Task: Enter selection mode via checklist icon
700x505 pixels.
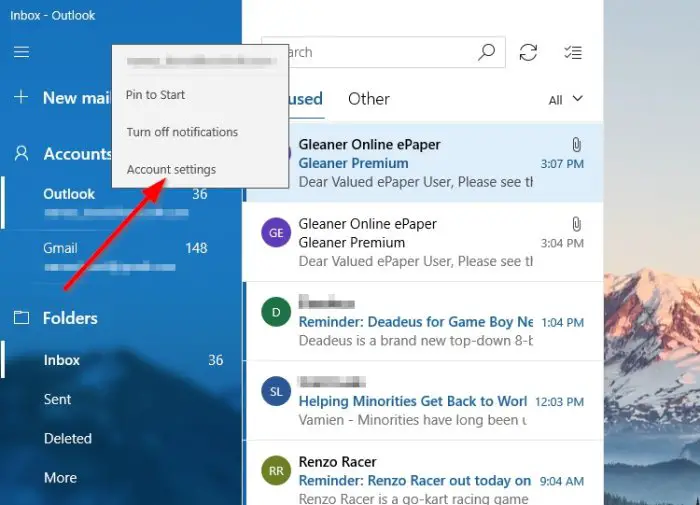Action: (573, 52)
